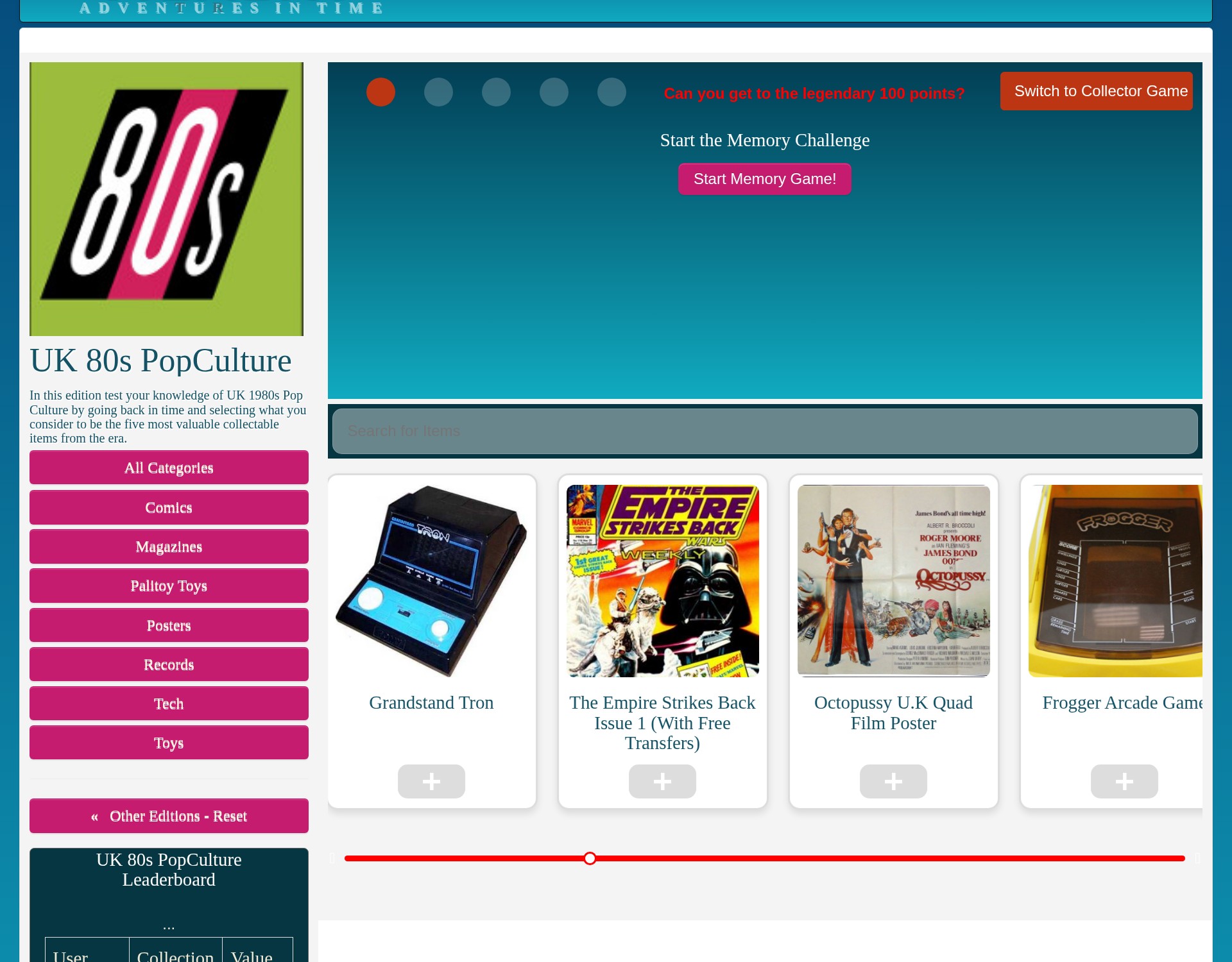Open the Empire Strikes Back comic cover image
Viewport: 1232px width, 962px height.
[662, 581]
